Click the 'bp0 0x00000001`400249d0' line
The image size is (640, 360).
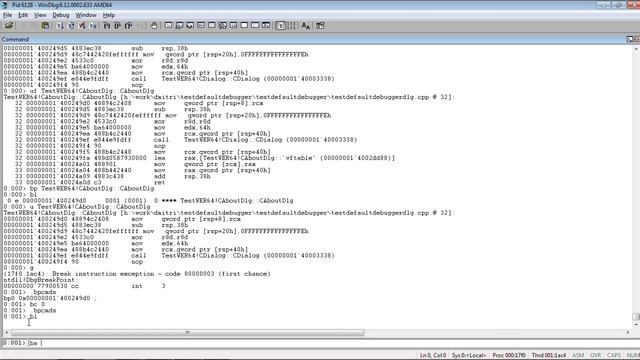click(50, 298)
